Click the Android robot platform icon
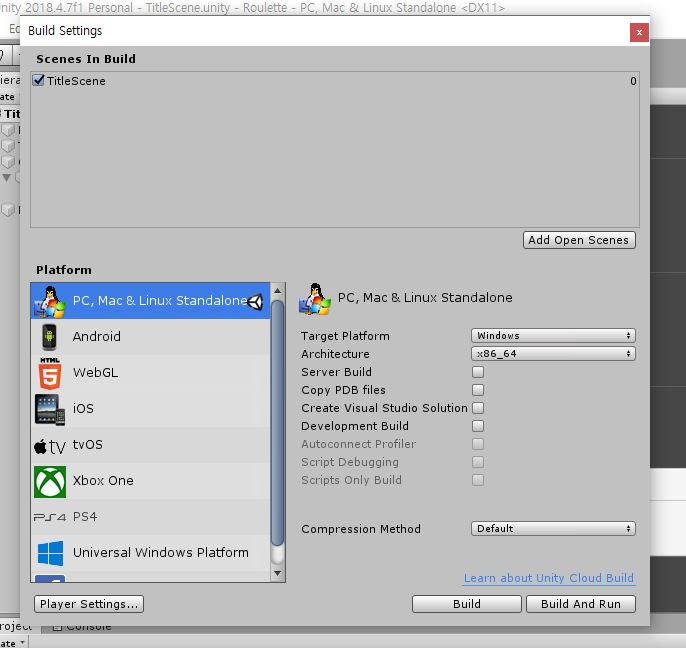The image size is (686, 648). coord(49,337)
